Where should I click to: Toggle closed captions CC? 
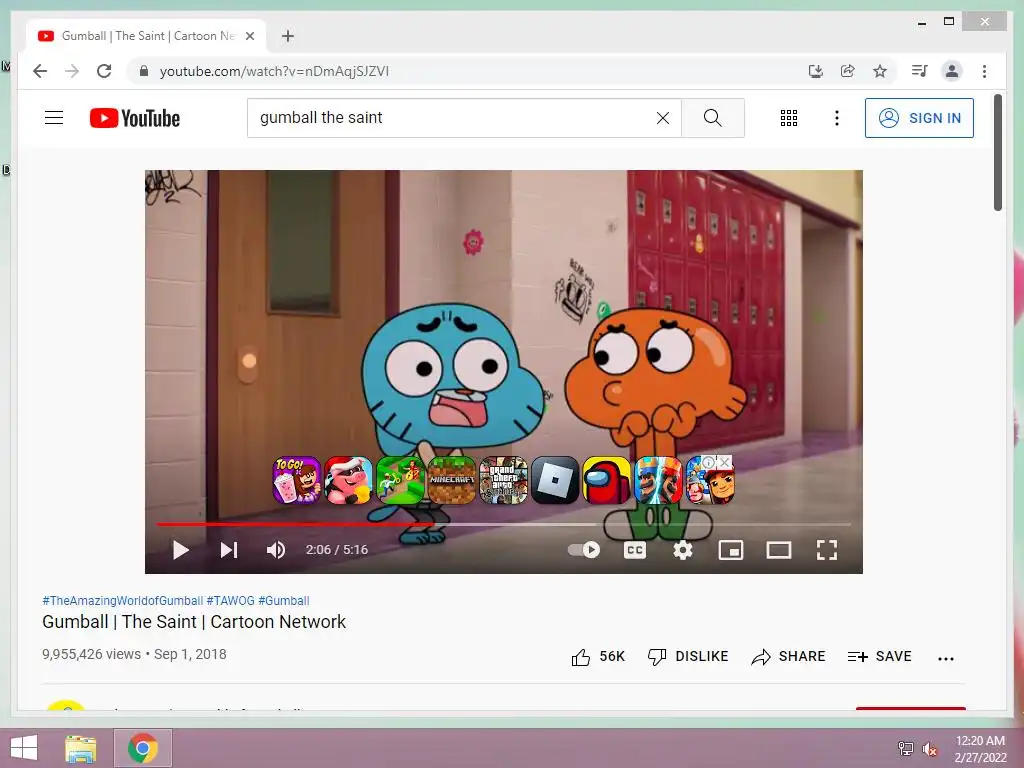pos(635,550)
